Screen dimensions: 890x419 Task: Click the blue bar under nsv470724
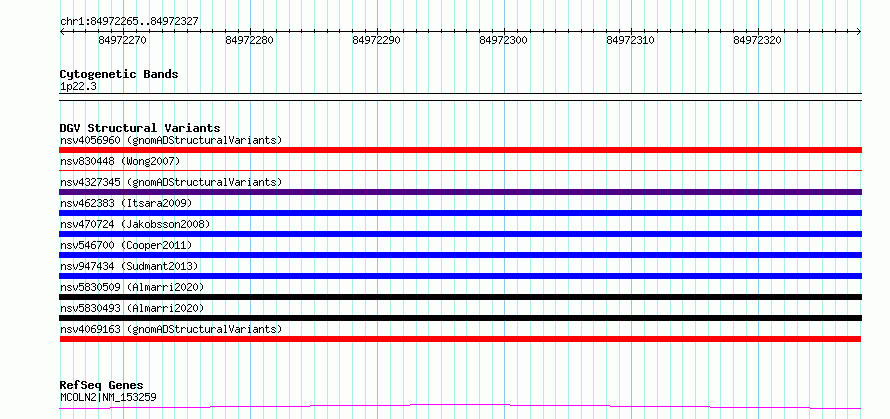click(x=460, y=234)
